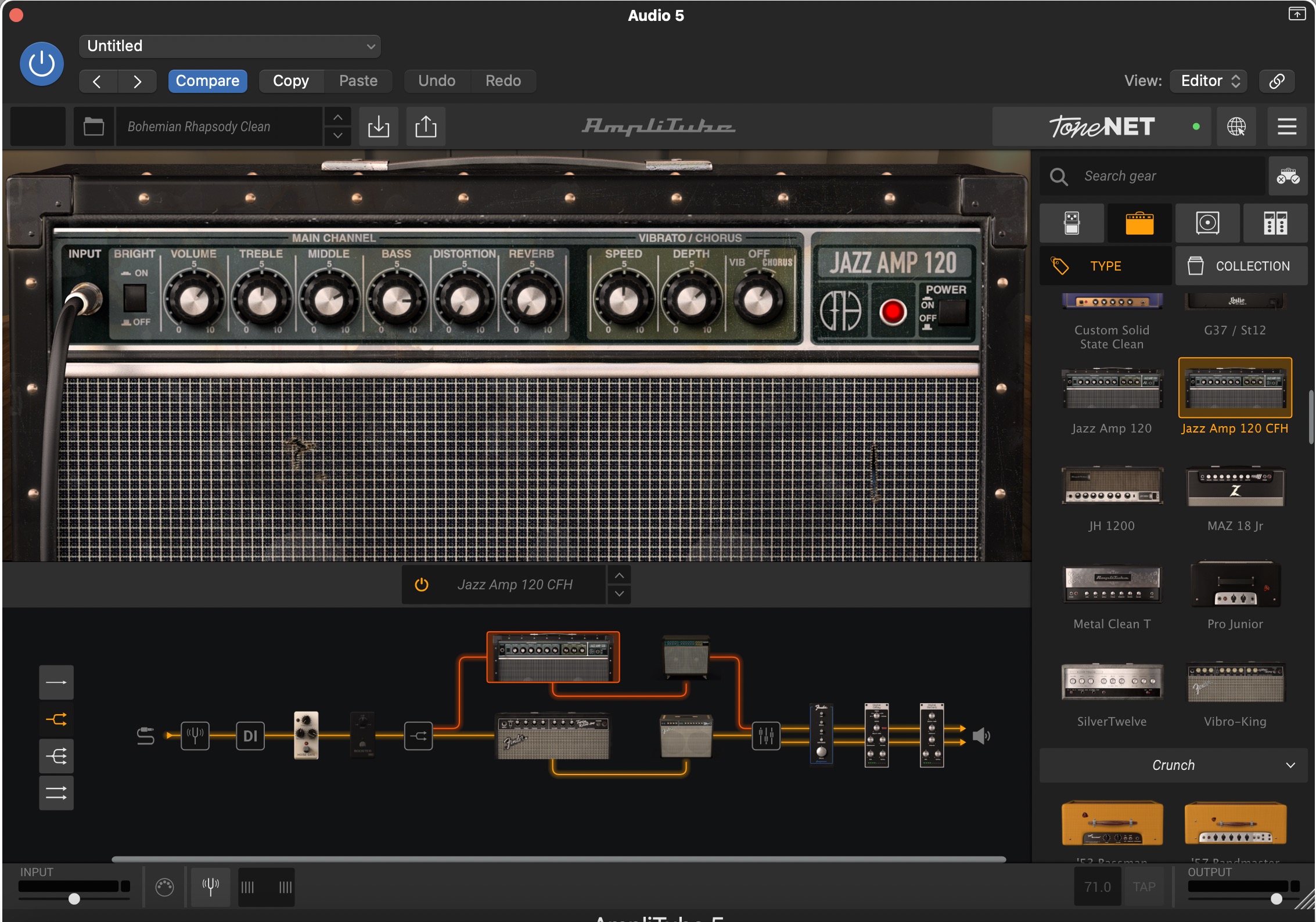Click the Undo button
The image size is (1316, 922).
coord(437,81)
